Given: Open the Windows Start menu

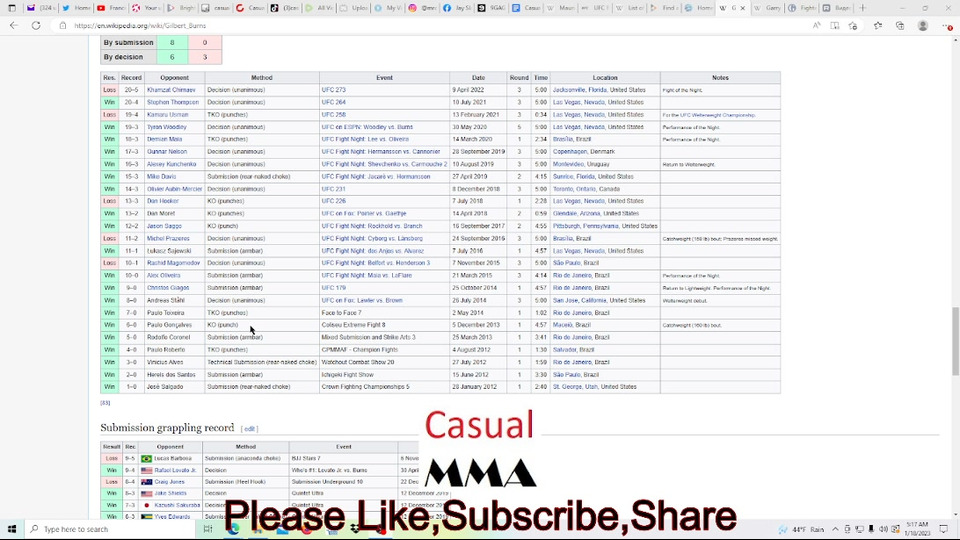Looking at the screenshot, I should [12, 529].
